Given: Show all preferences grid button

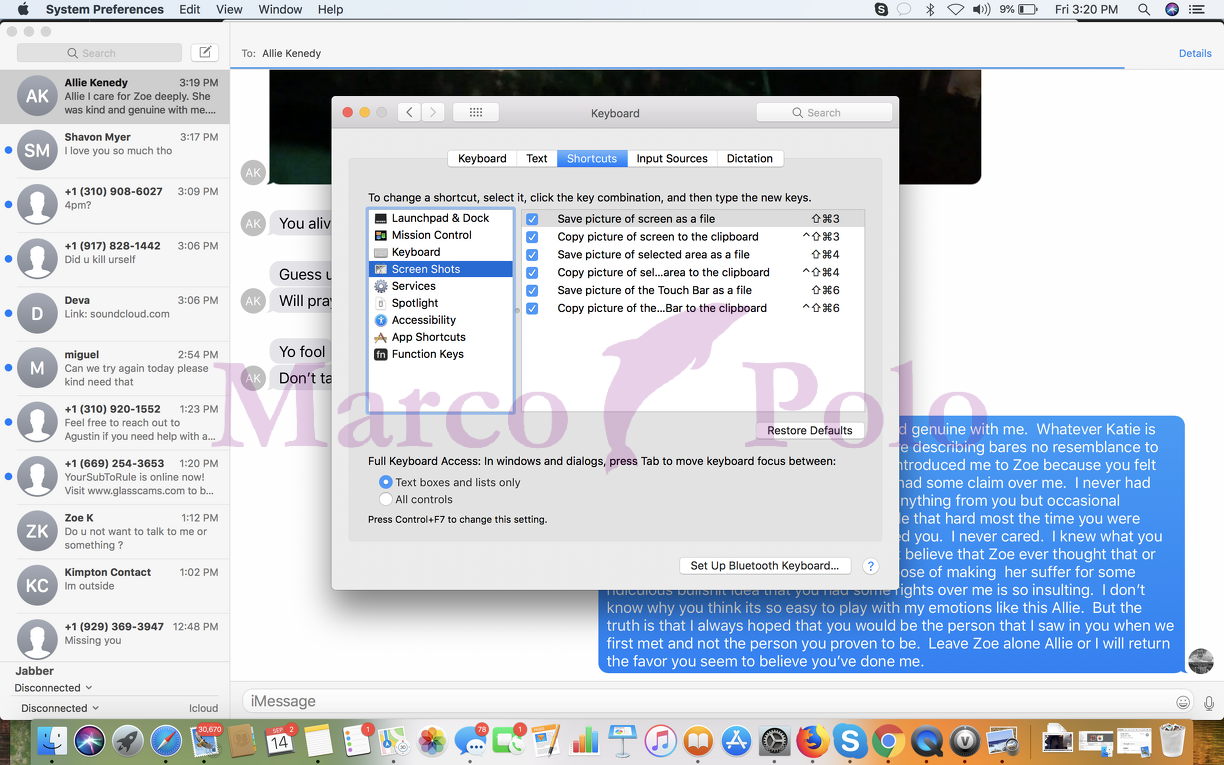Looking at the screenshot, I should 476,113.
